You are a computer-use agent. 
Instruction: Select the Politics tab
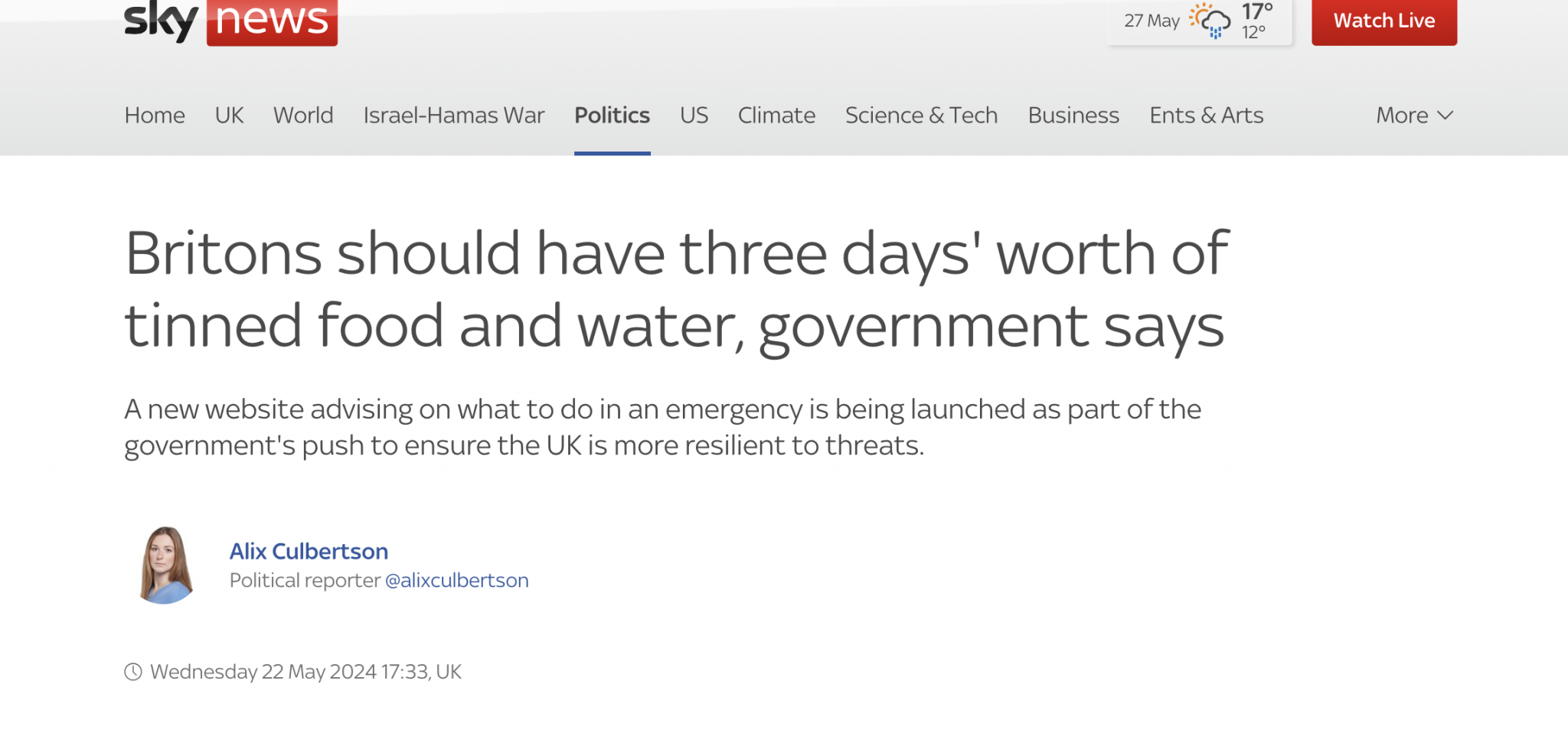pyautogui.click(x=612, y=116)
